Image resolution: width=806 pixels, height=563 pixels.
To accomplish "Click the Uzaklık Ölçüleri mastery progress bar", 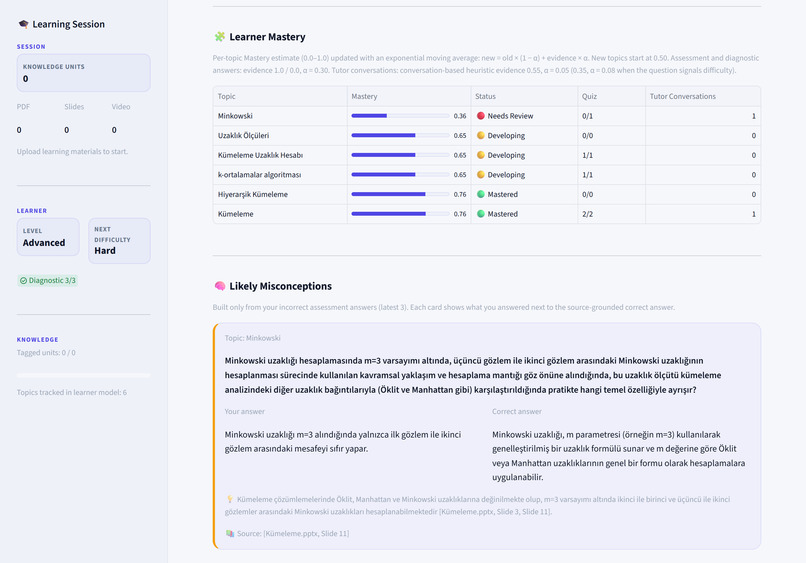I will click(x=400, y=135).
